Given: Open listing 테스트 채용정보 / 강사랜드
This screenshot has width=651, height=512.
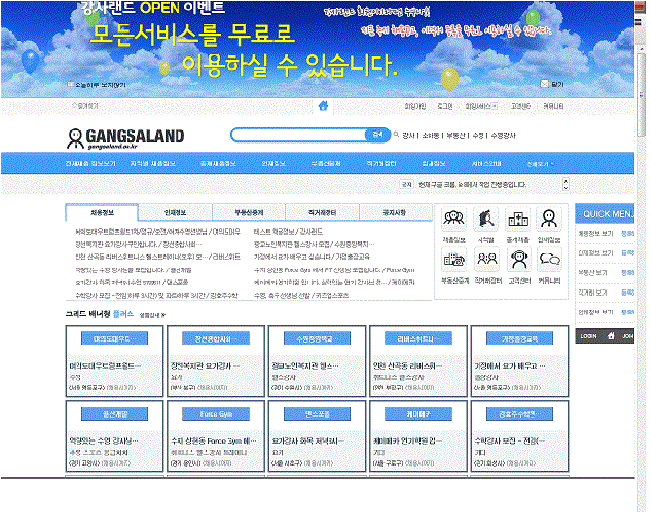Looking at the screenshot, I should pyautogui.click(x=288, y=231).
